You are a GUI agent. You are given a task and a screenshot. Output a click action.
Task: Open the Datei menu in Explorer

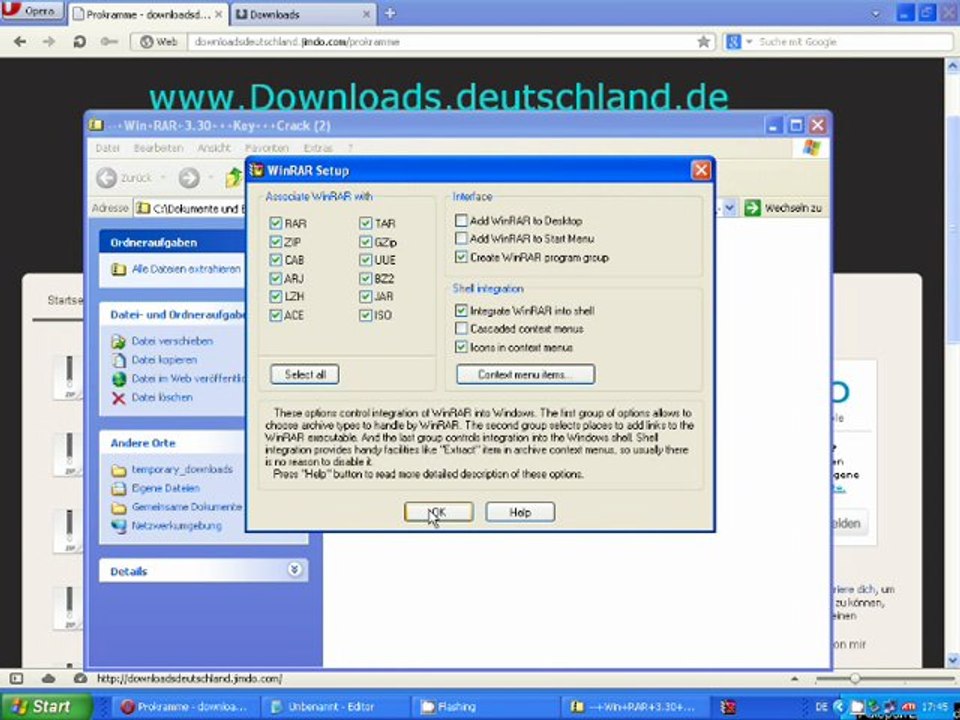(108, 148)
